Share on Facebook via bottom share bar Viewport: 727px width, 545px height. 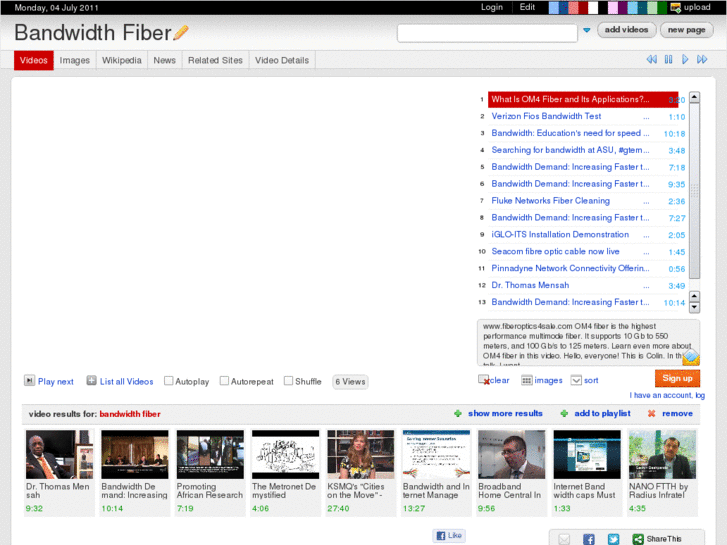(589, 539)
